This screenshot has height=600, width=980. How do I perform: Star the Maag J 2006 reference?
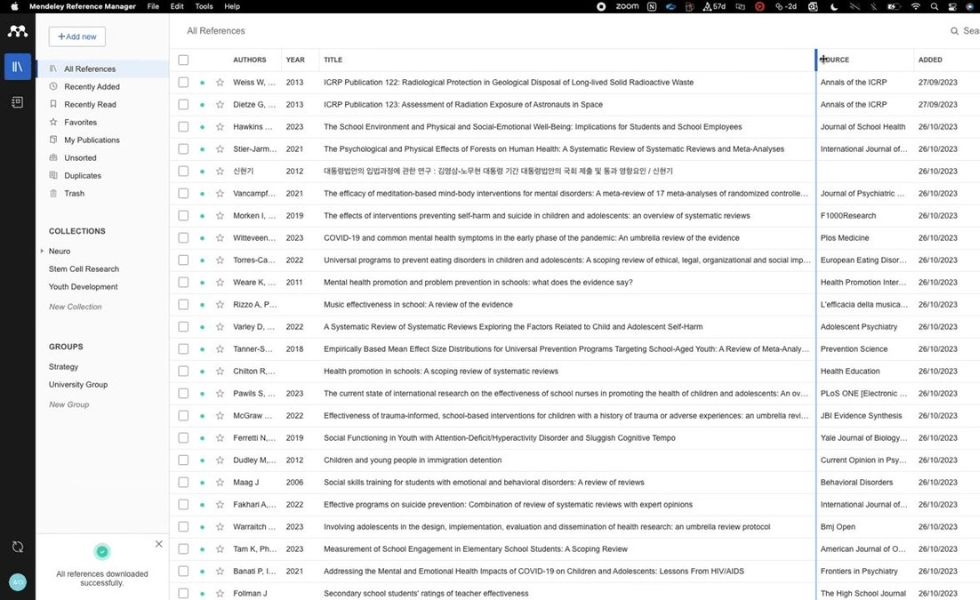point(220,482)
